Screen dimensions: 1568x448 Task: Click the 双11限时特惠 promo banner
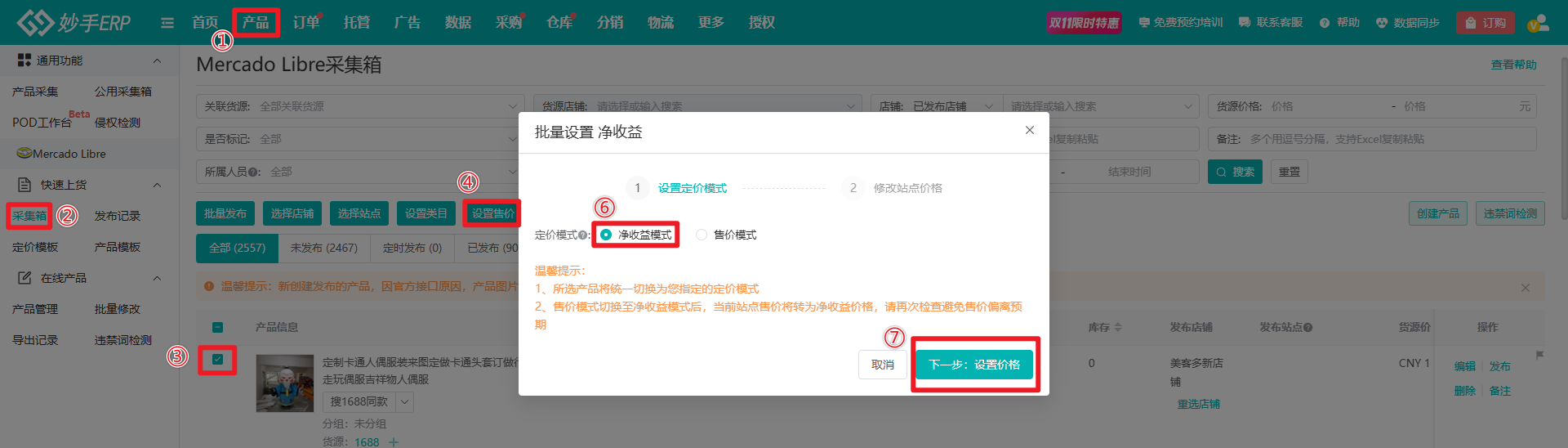tap(1084, 23)
